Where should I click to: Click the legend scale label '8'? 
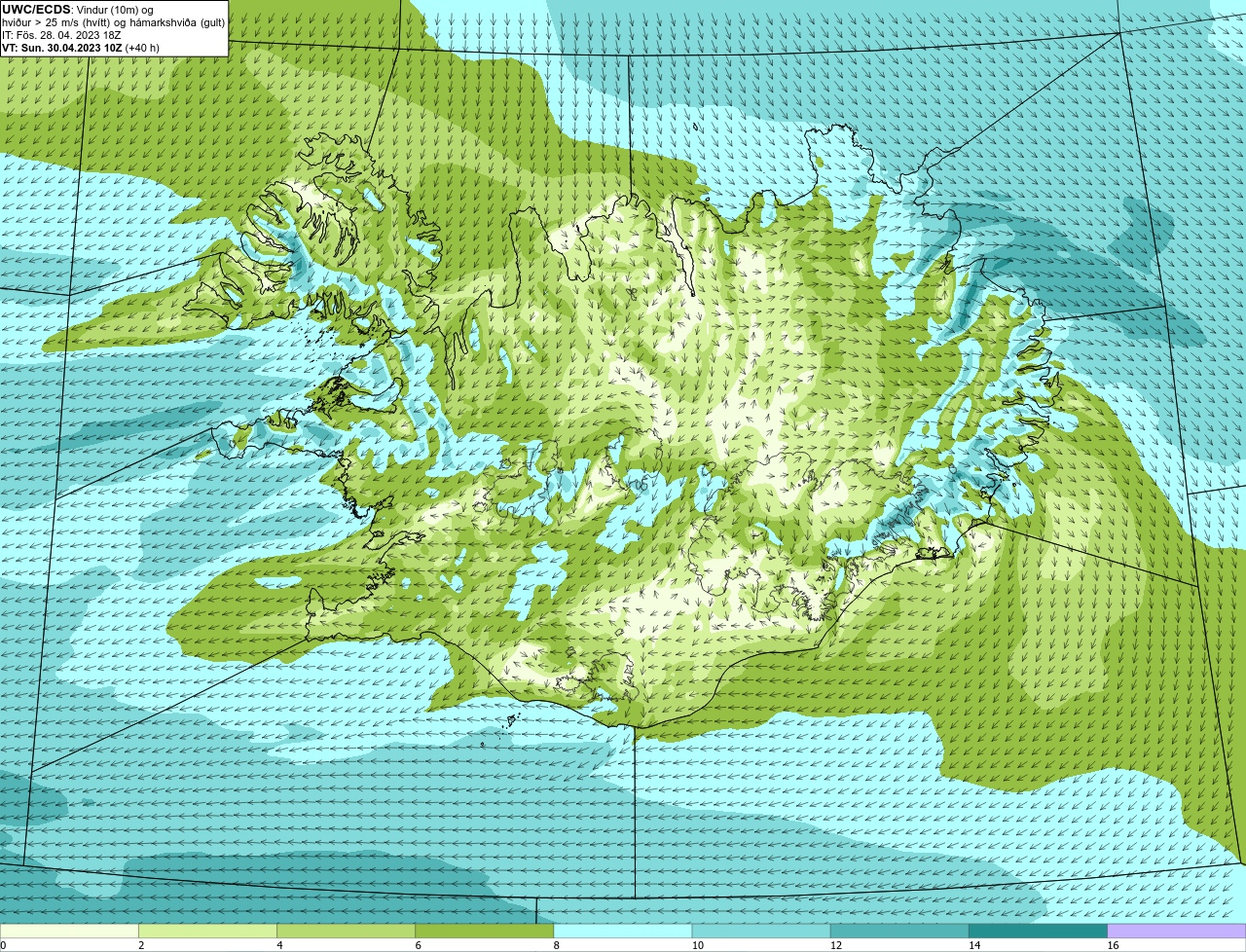(557, 945)
